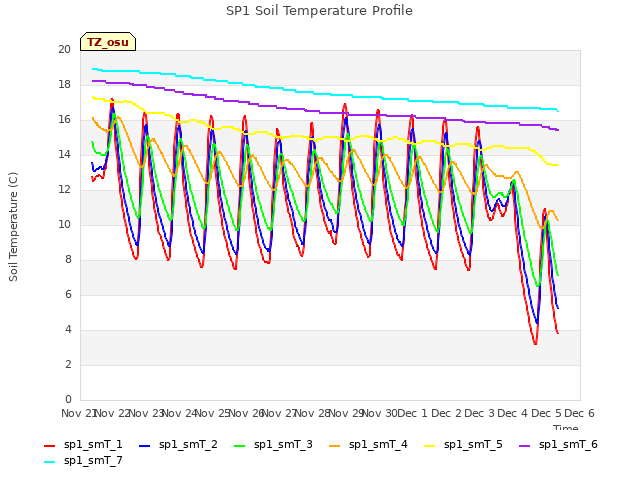Click the TZ_osu annotation label

(108, 42)
